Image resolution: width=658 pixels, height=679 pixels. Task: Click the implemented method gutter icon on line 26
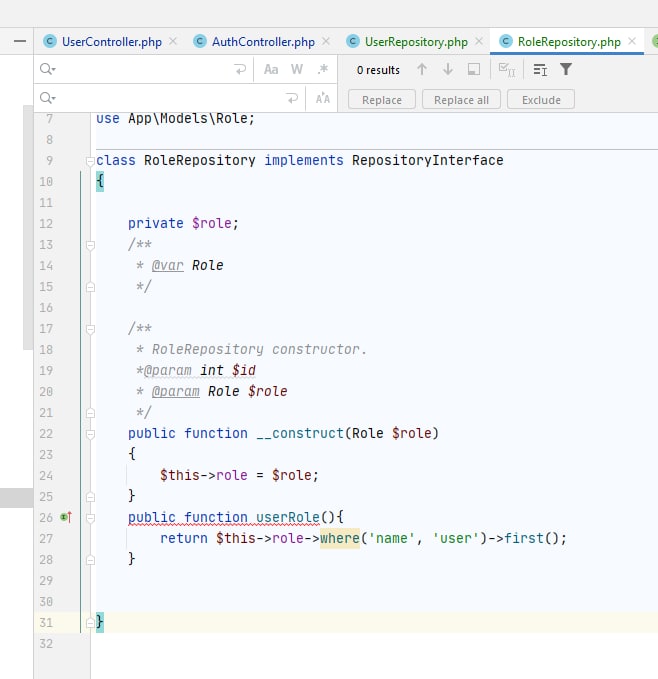point(66,517)
